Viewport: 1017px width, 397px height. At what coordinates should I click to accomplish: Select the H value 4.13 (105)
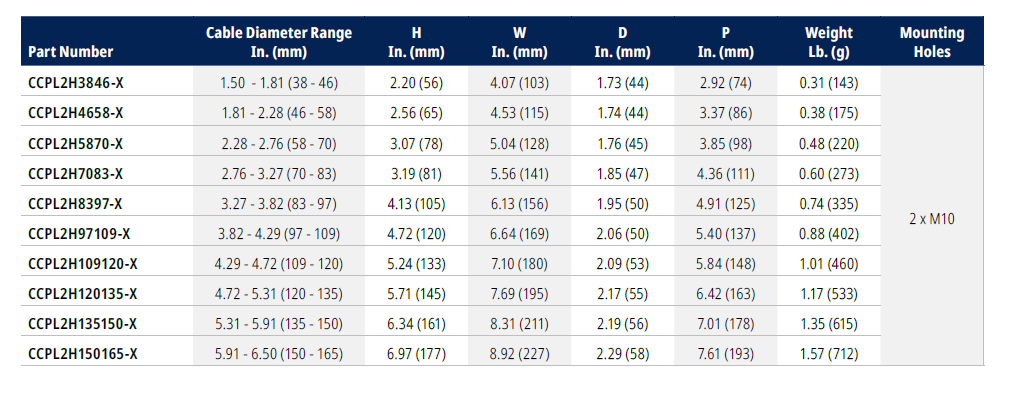pos(416,204)
